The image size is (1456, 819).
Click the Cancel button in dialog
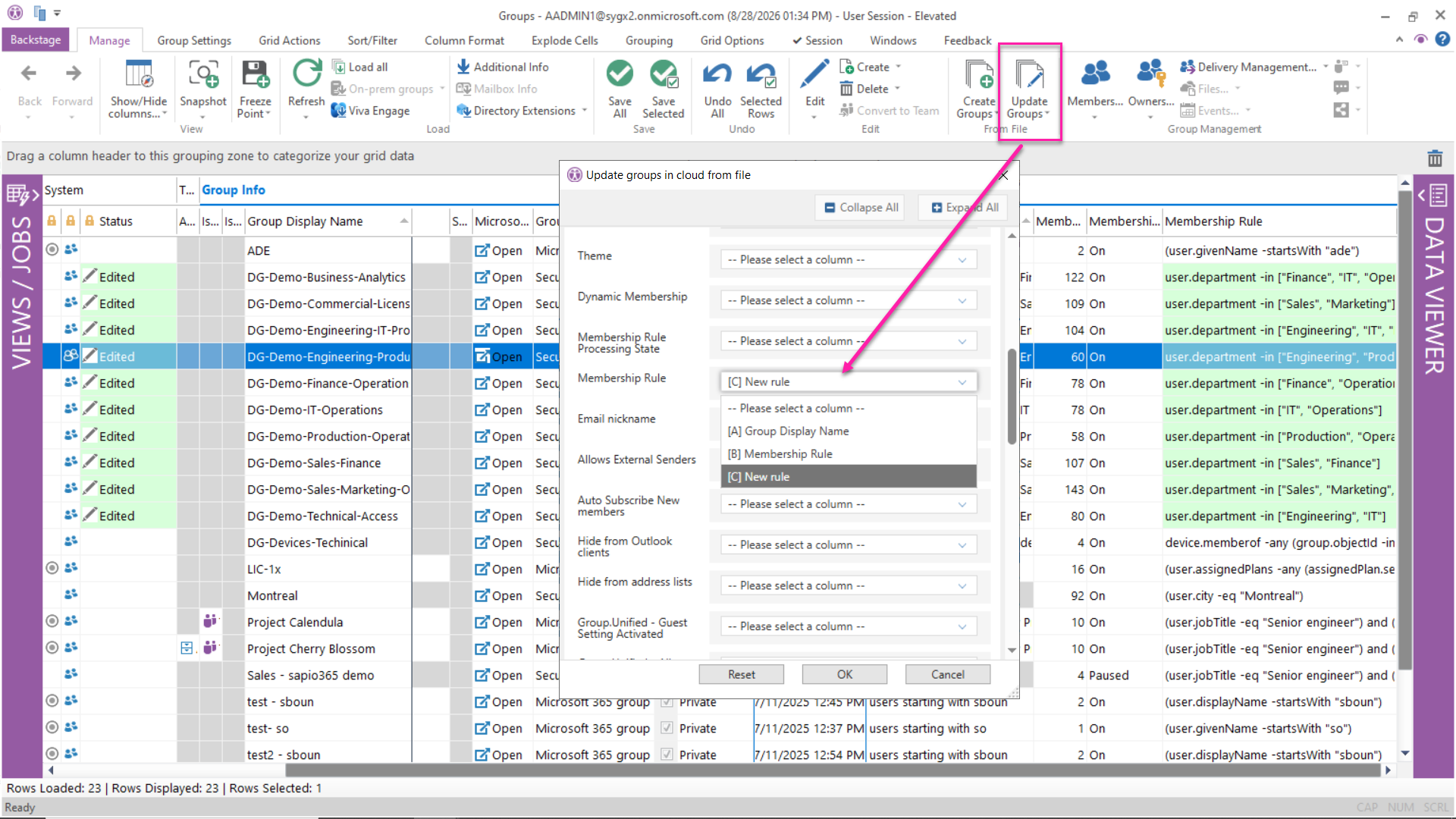pyautogui.click(x=948, y=674)
